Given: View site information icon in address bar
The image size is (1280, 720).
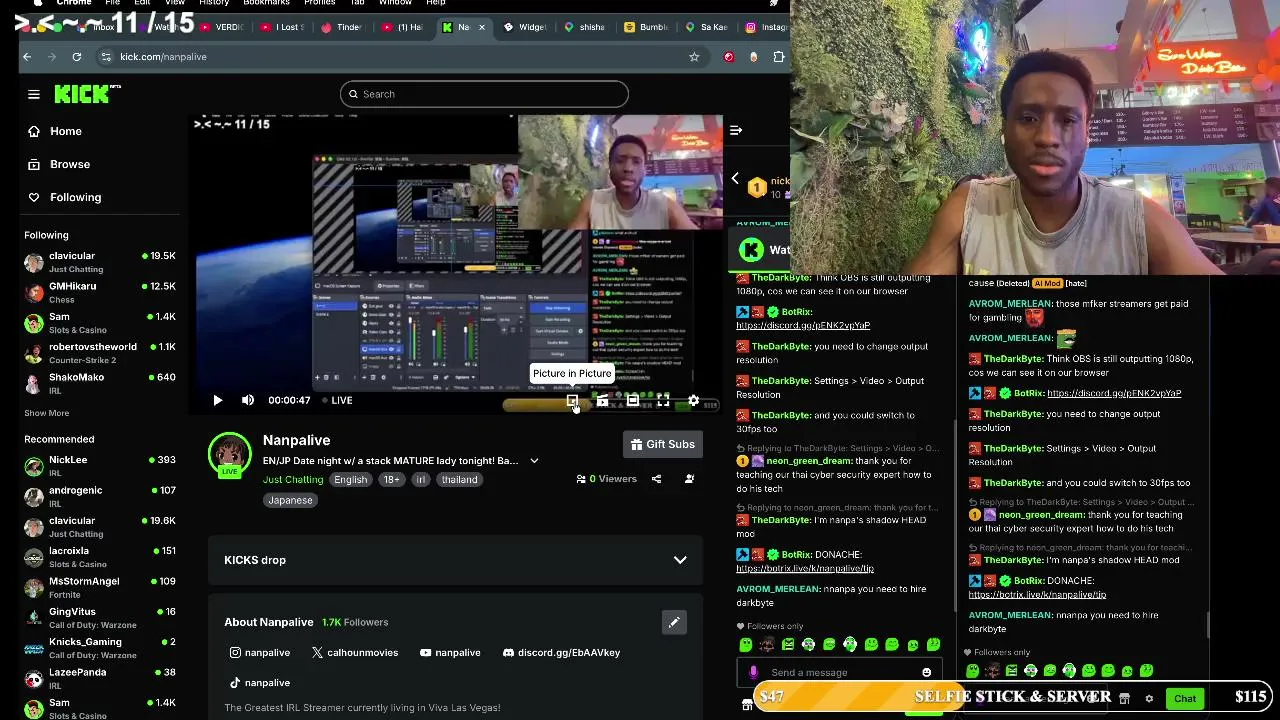Looking at the screenshot, I should 106,57.
